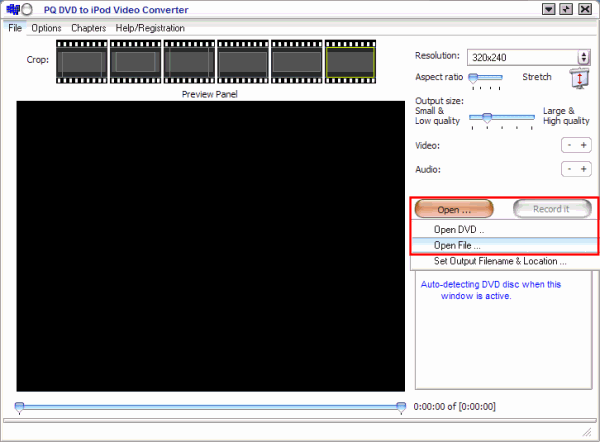This screenshot has width=600, height=442.
Task: Click the Auto-detecting DVD disc status message
Action: [491, 290]
